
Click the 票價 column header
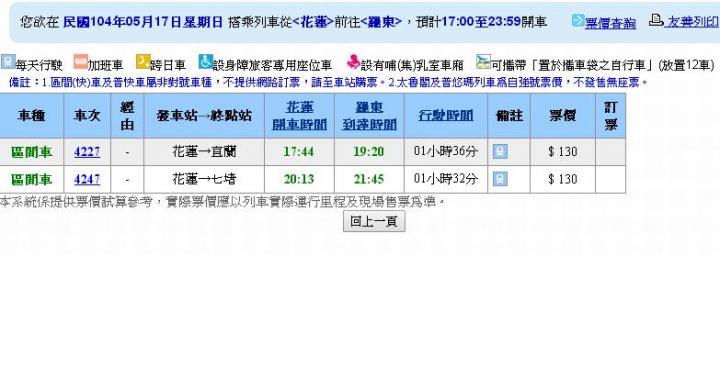tap(562, 115)
